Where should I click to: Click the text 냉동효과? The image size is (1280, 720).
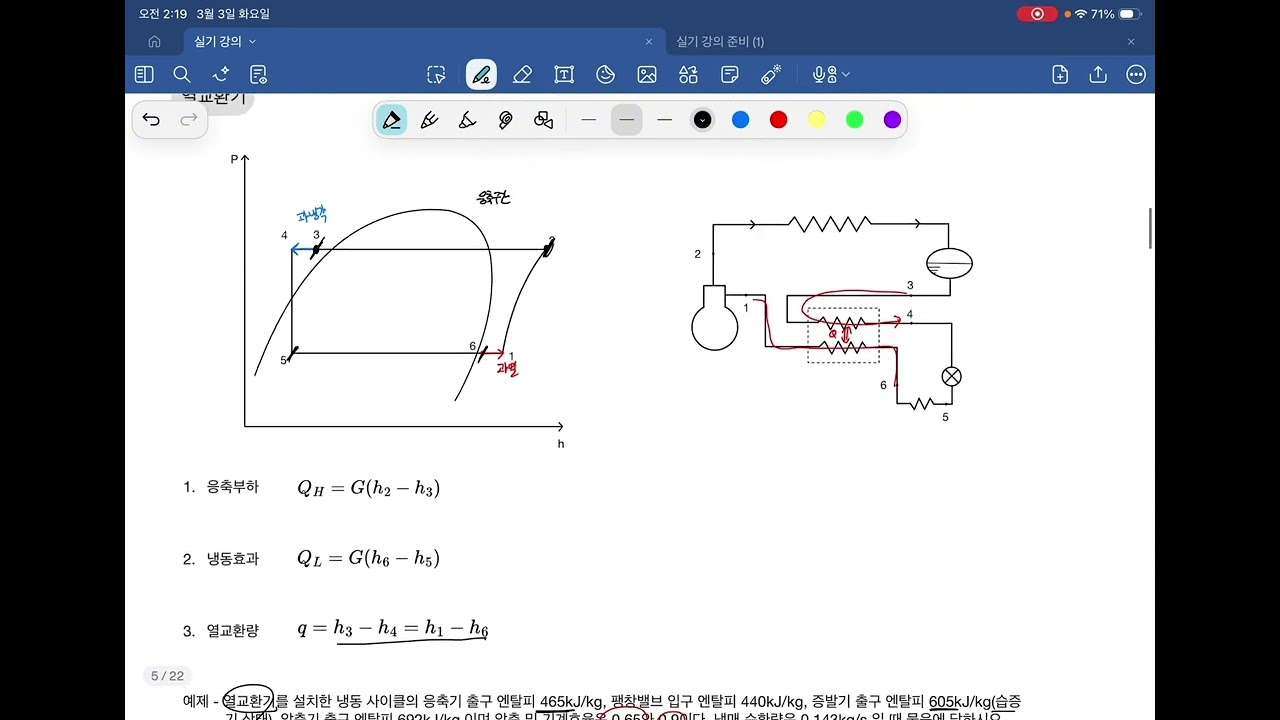[232, 559]
